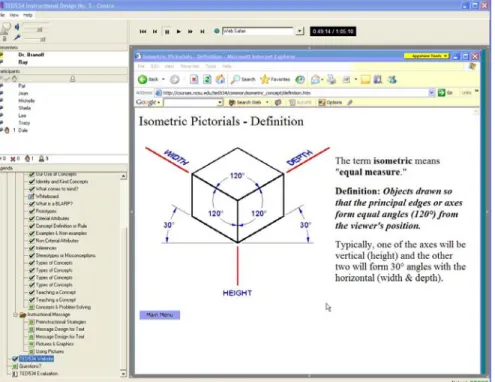Viewport: 495px width, 382px height.
Task: Select participant Michelle
Action: (26, 101)
